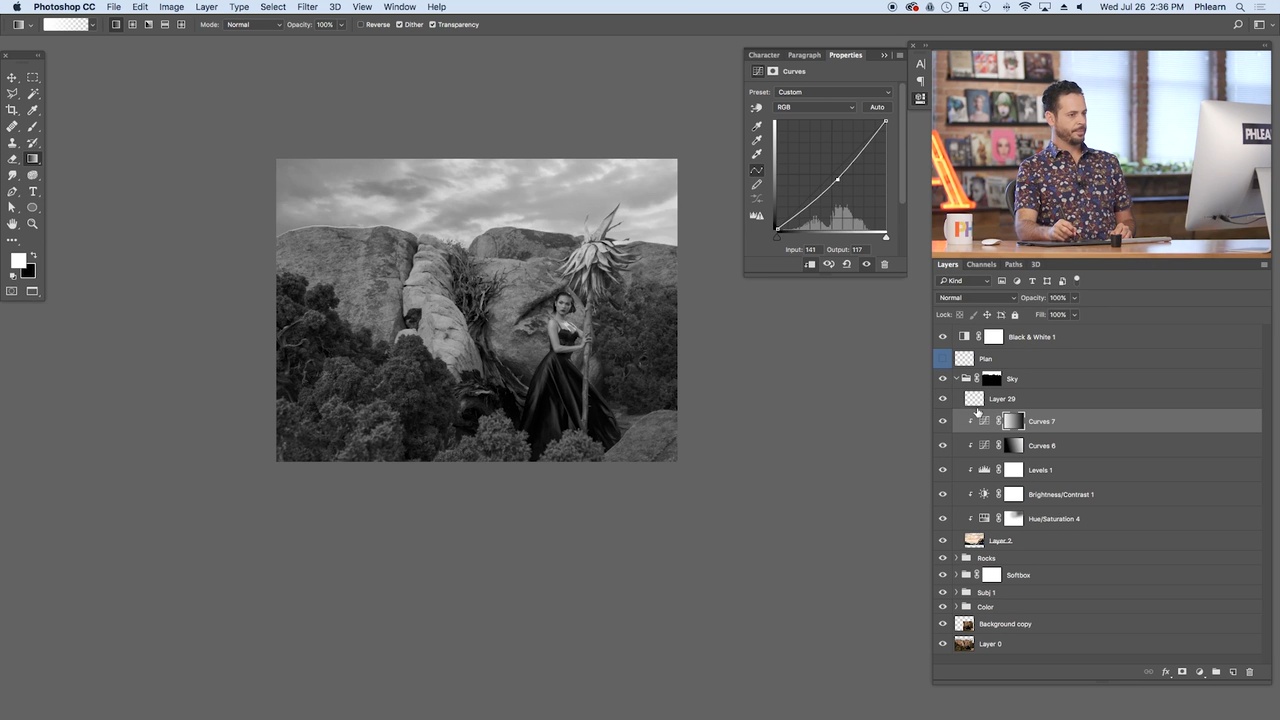Viewport: 1280px width, 720px height.
Task: Open the layer blend mode Normal dropdown
Action: click(x=977, y=297)
